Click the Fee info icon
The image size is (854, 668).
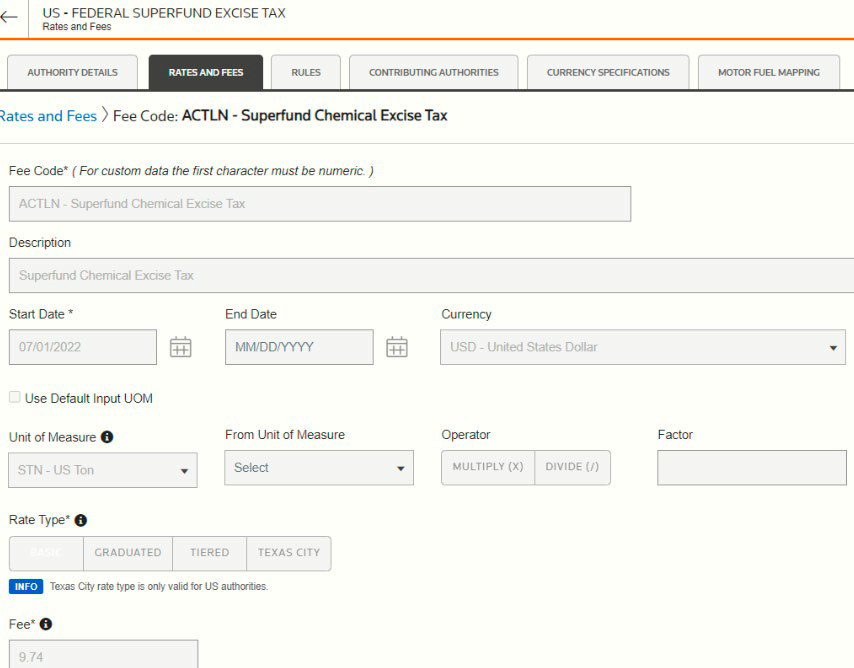(46, 624)
